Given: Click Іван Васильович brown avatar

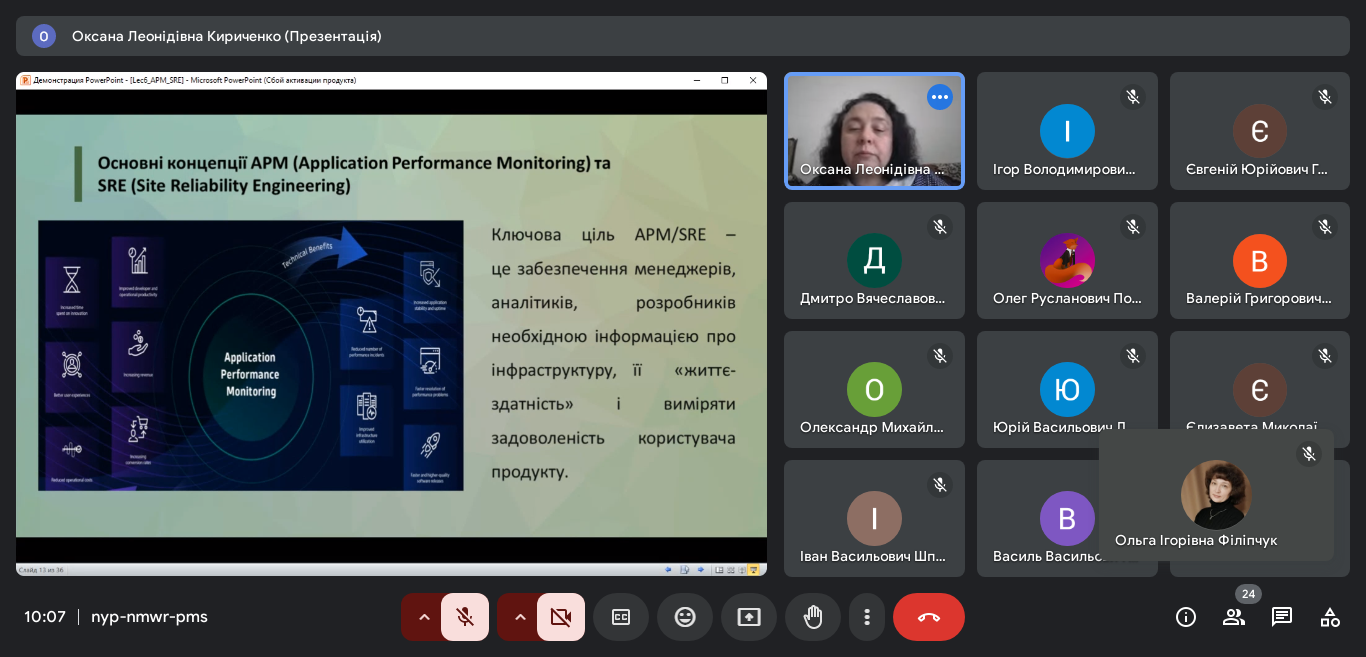Looking at the screenshot, I should pos(874,518).
